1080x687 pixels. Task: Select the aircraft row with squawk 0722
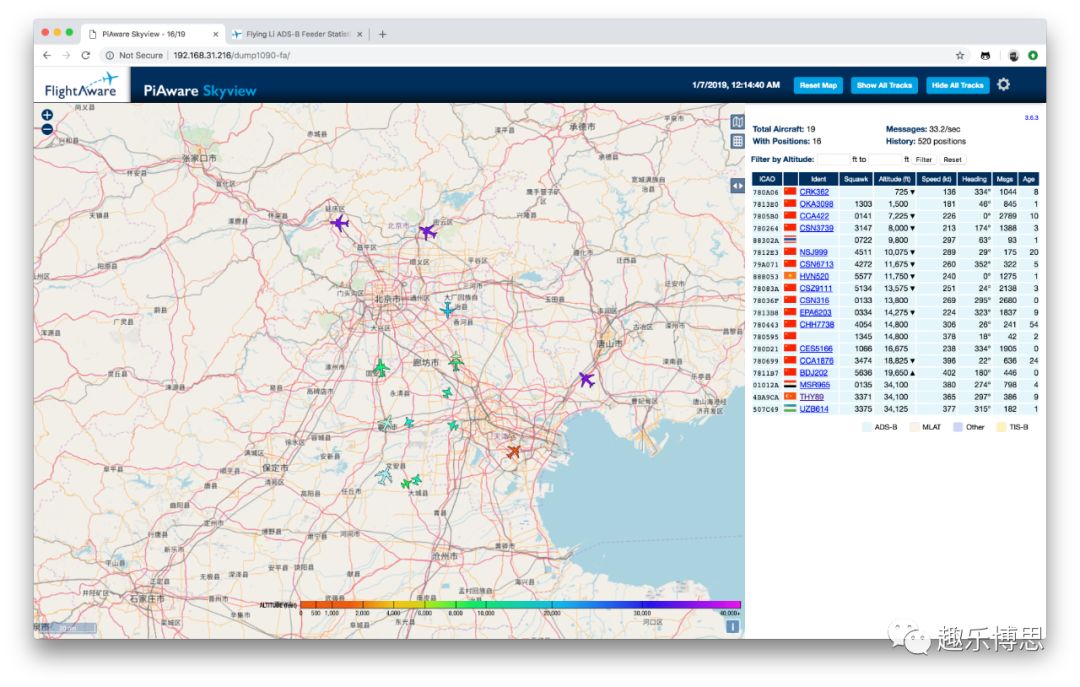[x=895, y=240]
